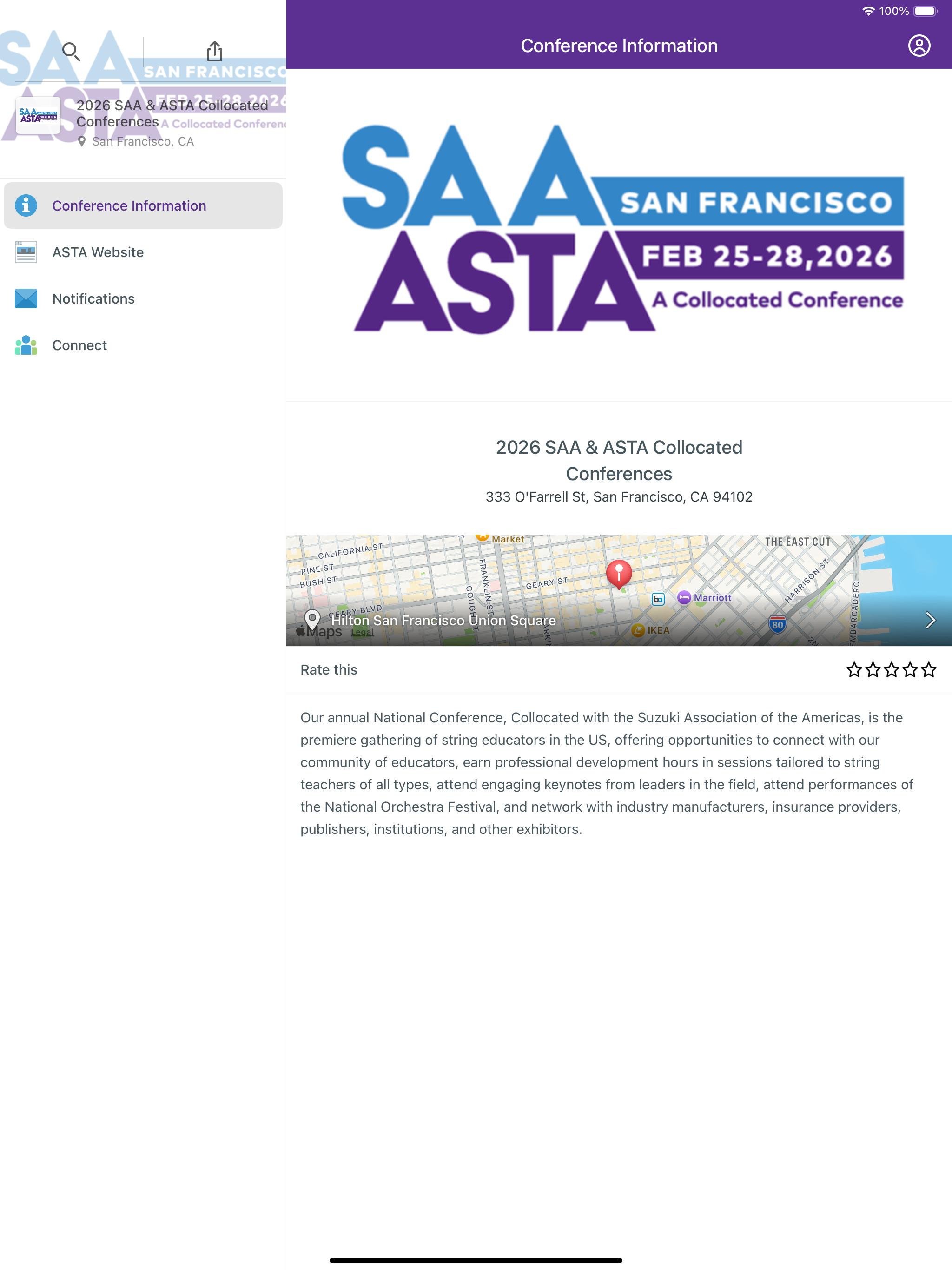This screenshot has width=952, height=1270.
Task: Tap the Wi-Fi status icon
Action: click(x=868, y=11)
